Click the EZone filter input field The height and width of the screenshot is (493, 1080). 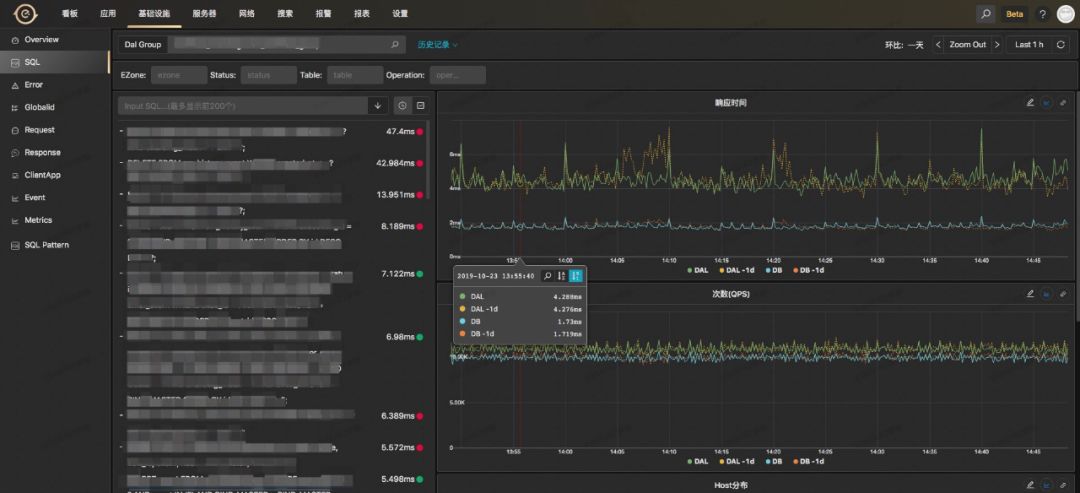tap(178, 75)
